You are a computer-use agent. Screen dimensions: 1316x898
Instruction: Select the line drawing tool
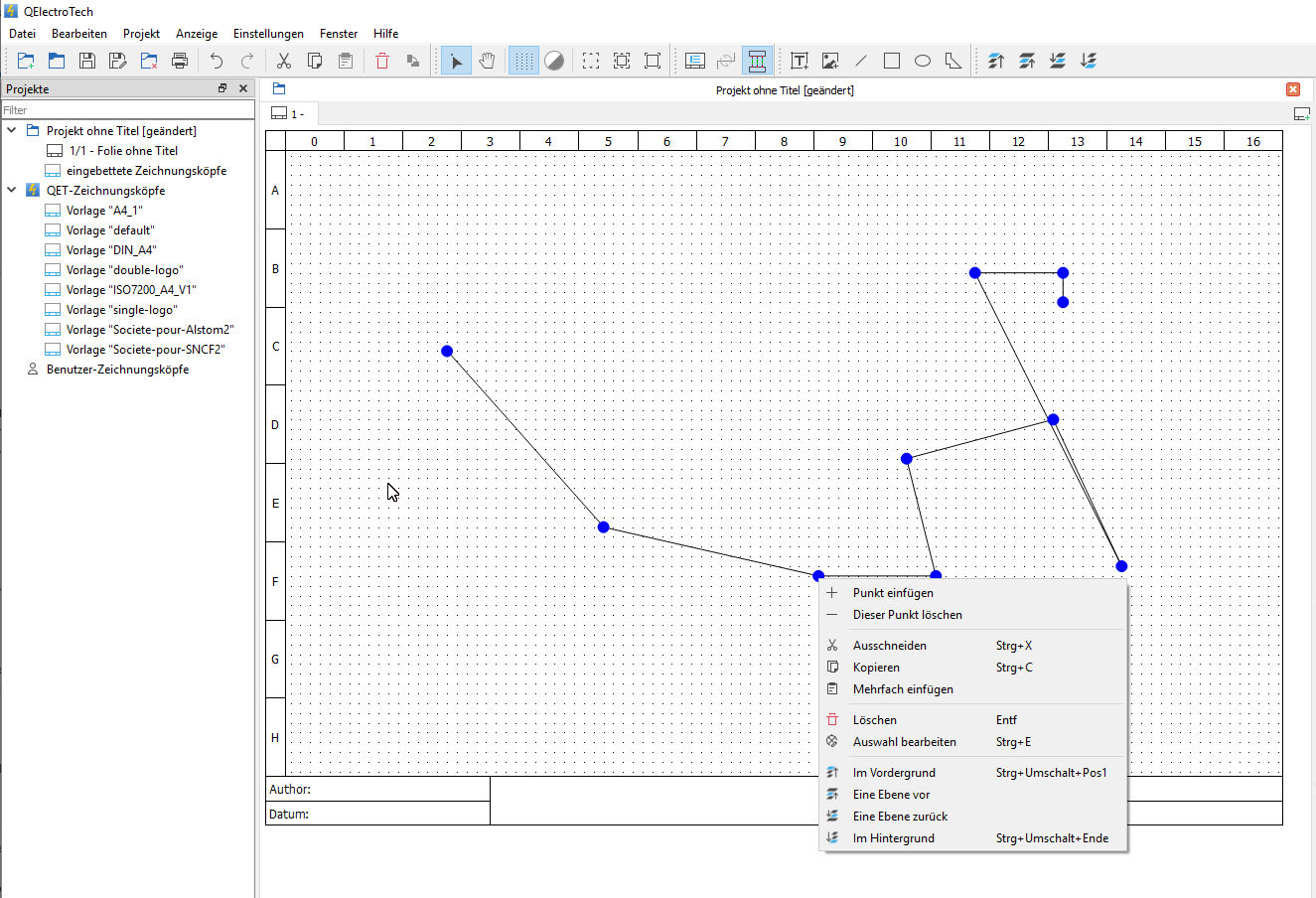tap(861, 62)
